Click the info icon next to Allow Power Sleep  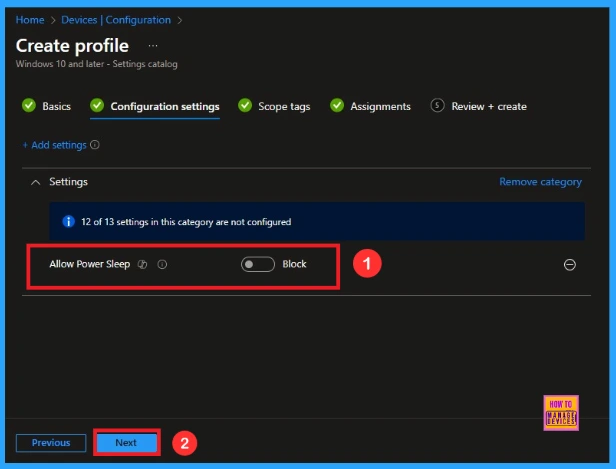pos(162,264)
